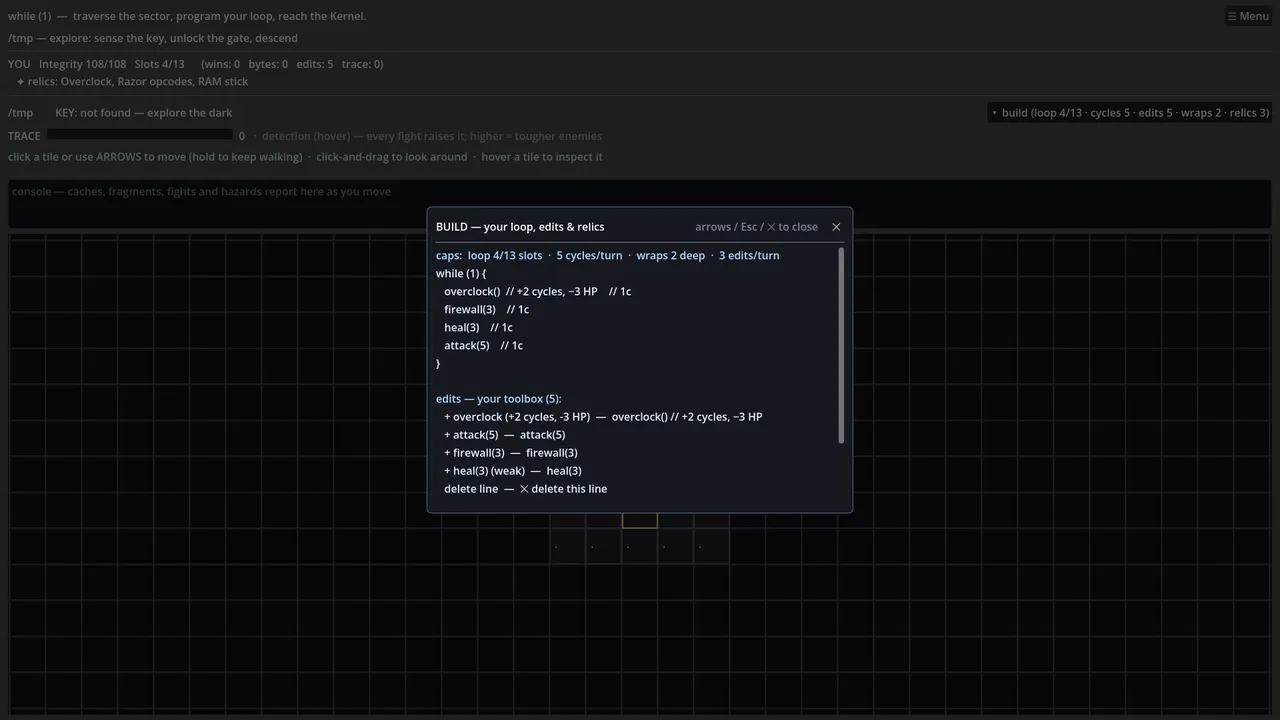Click the console log area
1280x720 pixels.
point(640,204)
